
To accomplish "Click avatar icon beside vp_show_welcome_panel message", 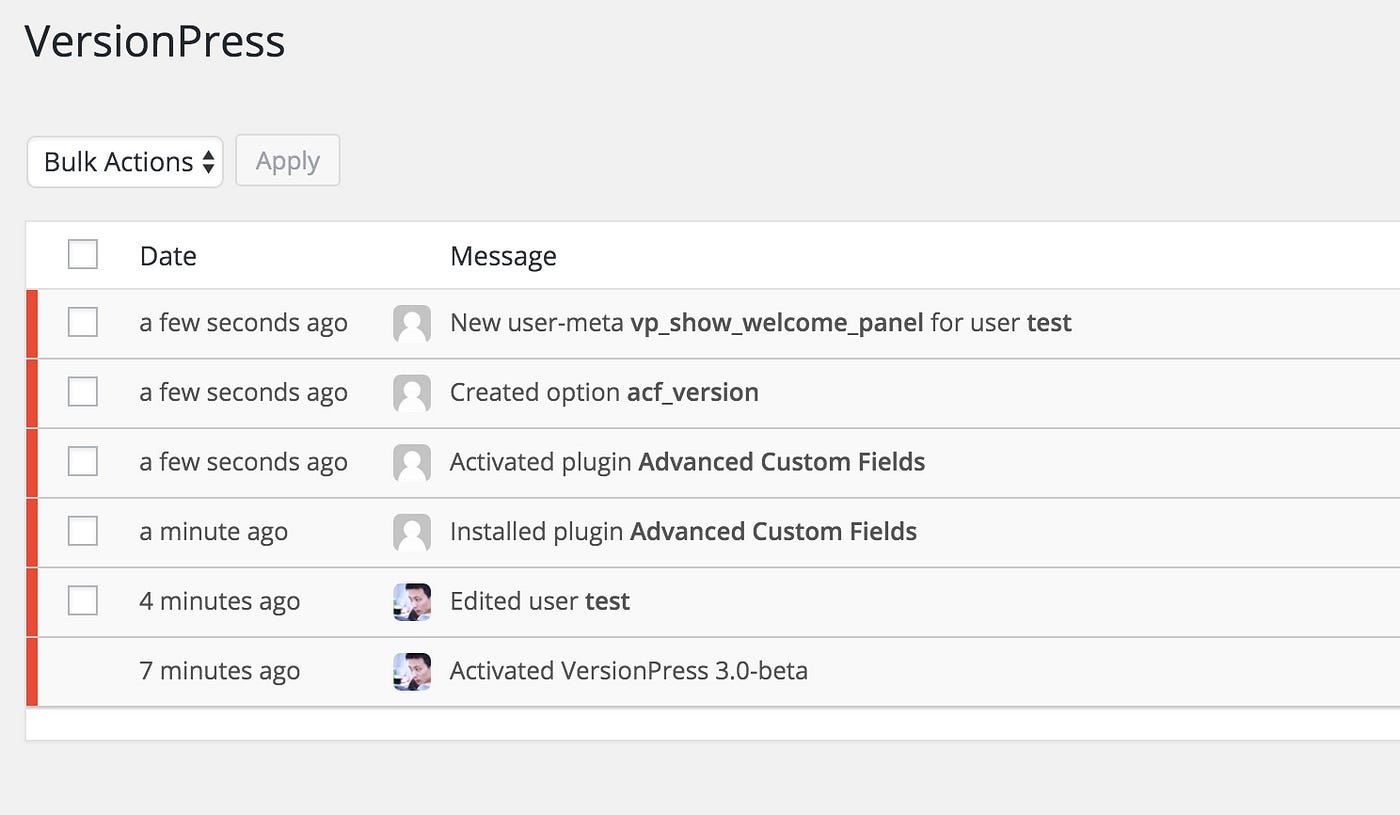I will pyautogui.click(x=412, y=324).
